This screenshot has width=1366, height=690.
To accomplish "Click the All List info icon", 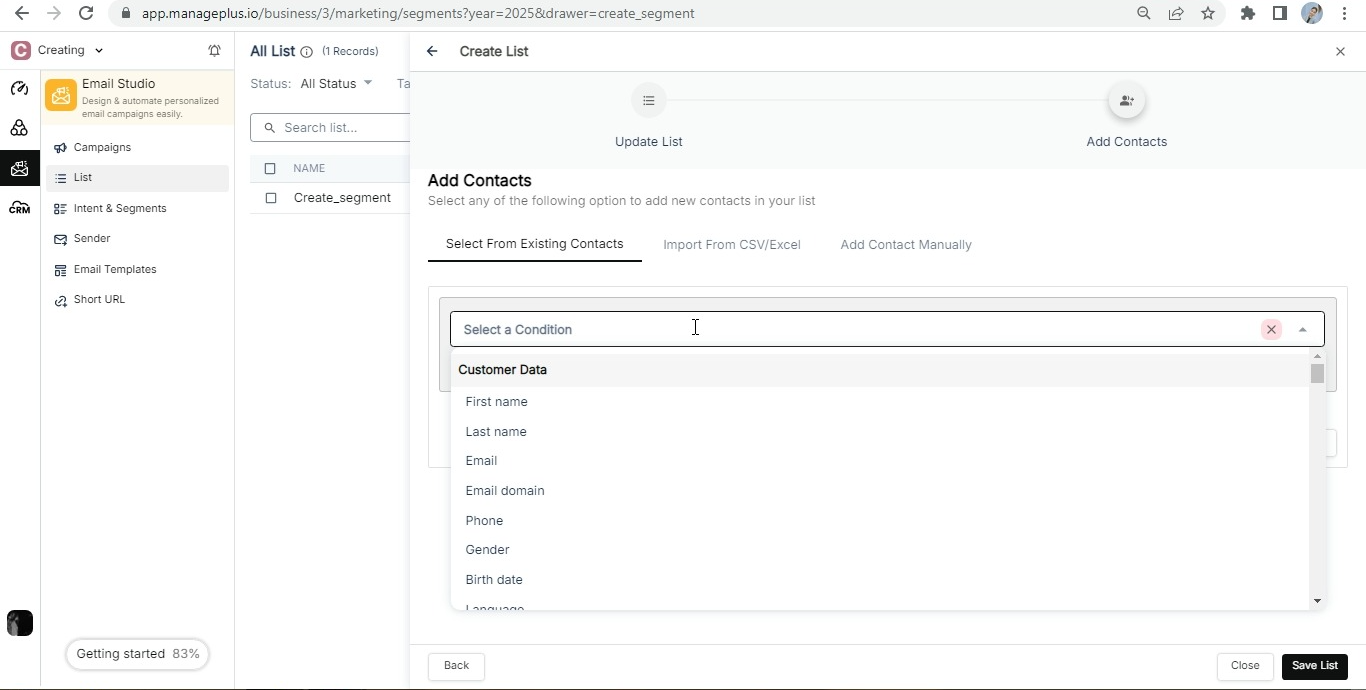I will point(306,52).
